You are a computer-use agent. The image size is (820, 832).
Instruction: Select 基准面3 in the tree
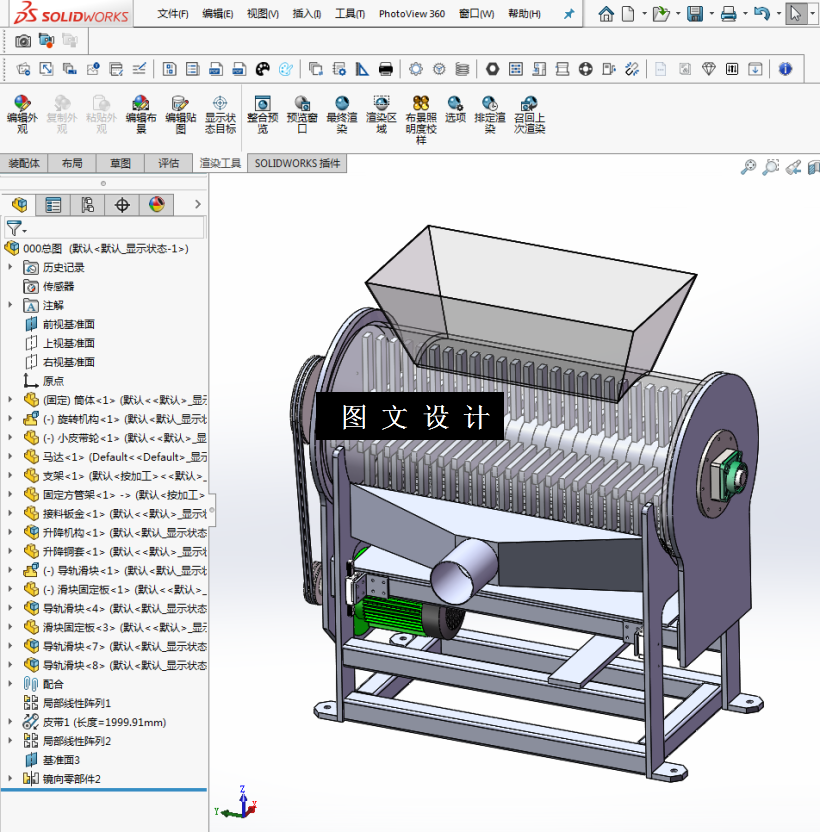click(x=61, y=760)
